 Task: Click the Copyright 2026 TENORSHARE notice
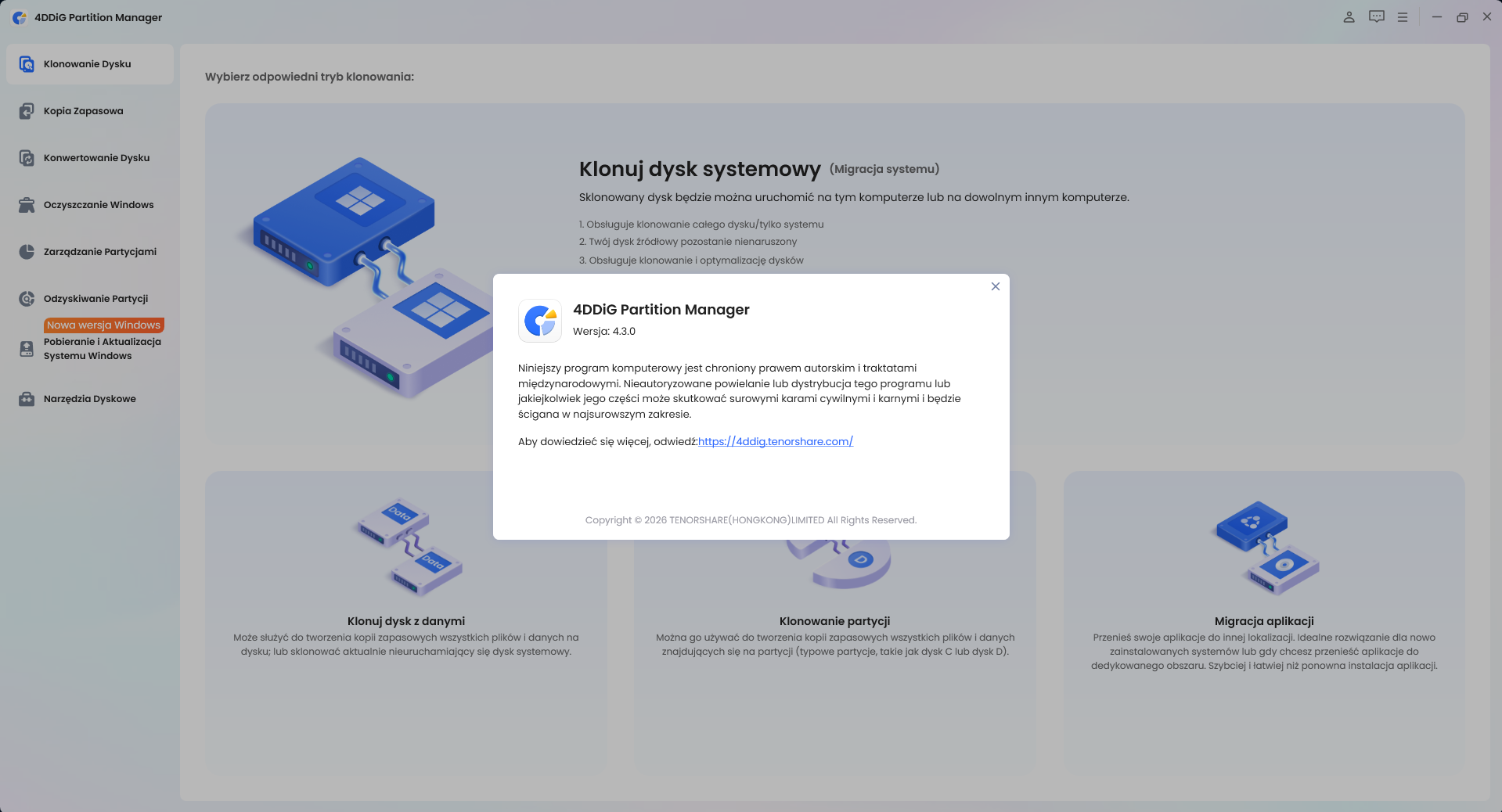point(751,520)
